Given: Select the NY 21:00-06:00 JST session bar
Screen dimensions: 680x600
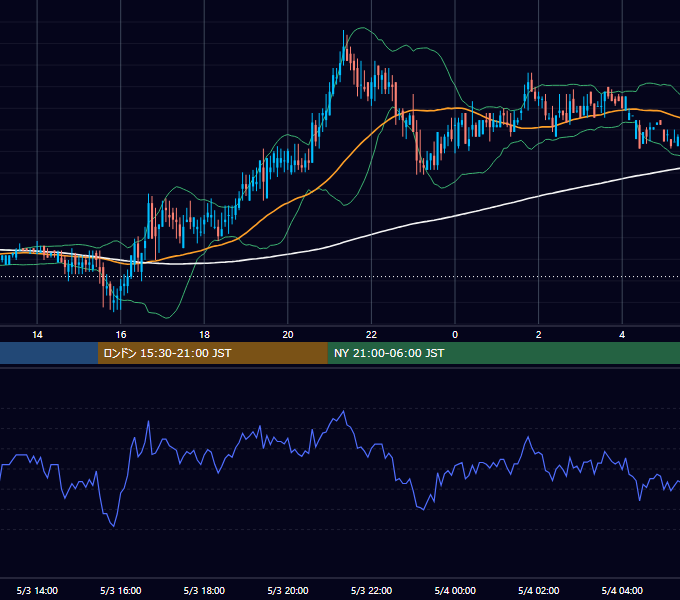Looking at the screenshot, I should click(503, 353).
